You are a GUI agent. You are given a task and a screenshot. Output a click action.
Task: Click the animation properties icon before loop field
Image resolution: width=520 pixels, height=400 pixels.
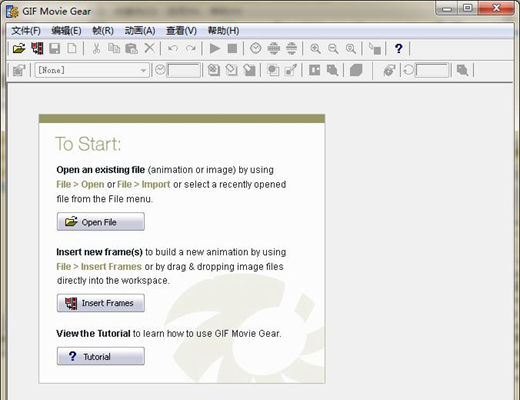pyautogui.click(x=389, y=70)
